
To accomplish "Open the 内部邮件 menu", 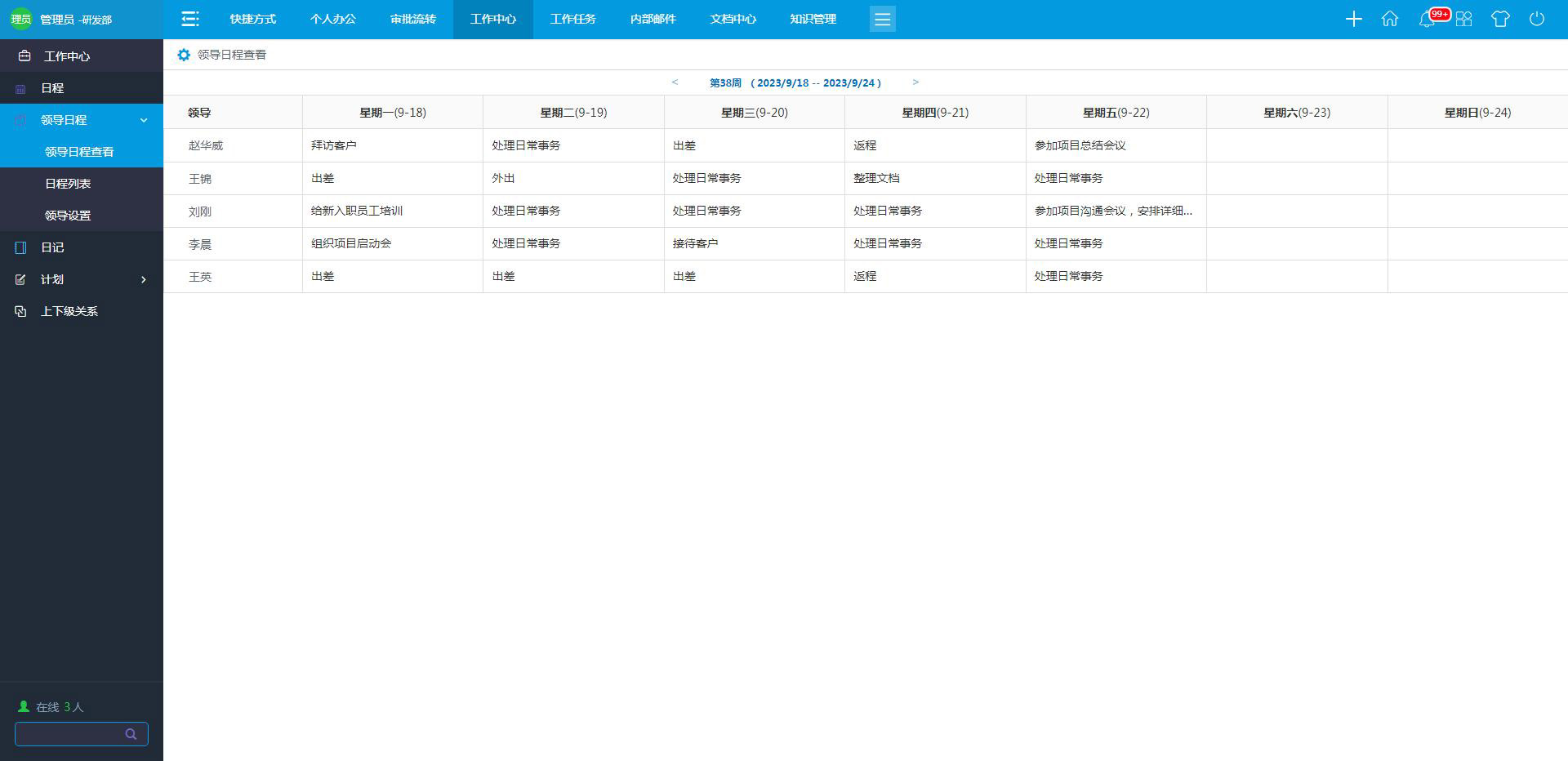I will (x=653, y=19).
